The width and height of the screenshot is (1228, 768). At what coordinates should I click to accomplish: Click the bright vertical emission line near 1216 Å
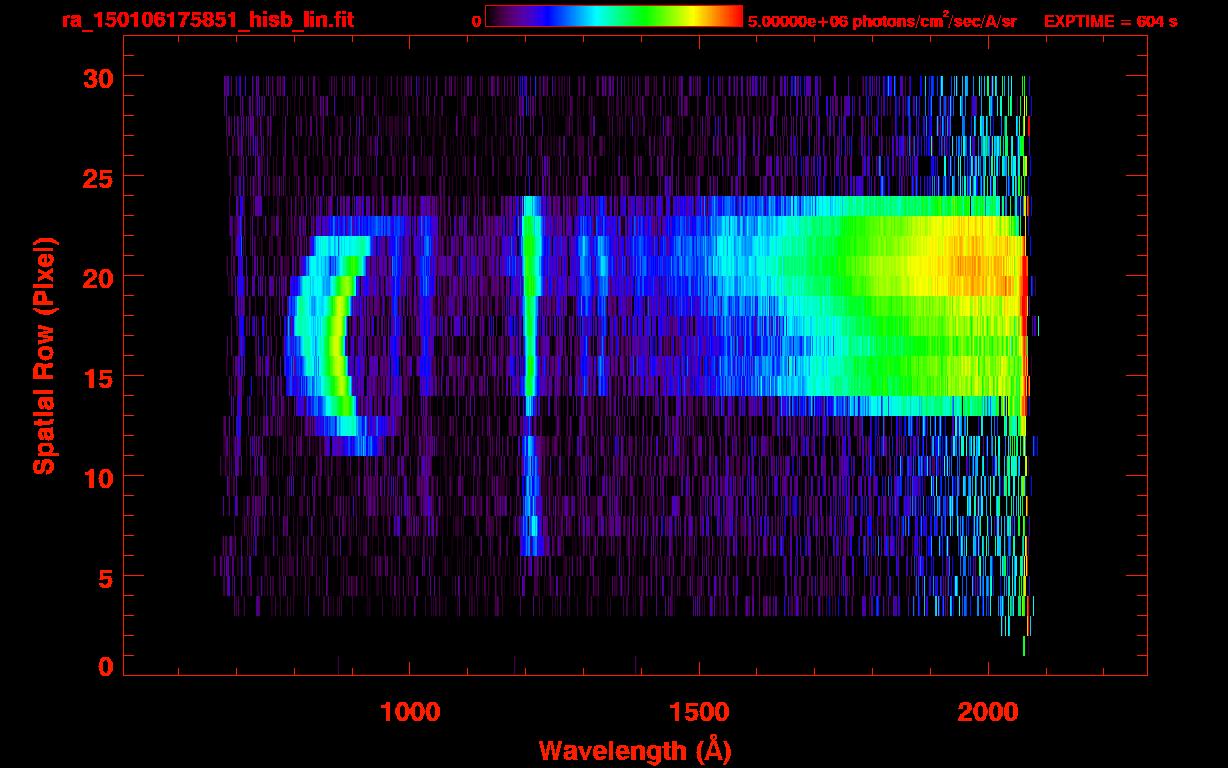point(531,300)
